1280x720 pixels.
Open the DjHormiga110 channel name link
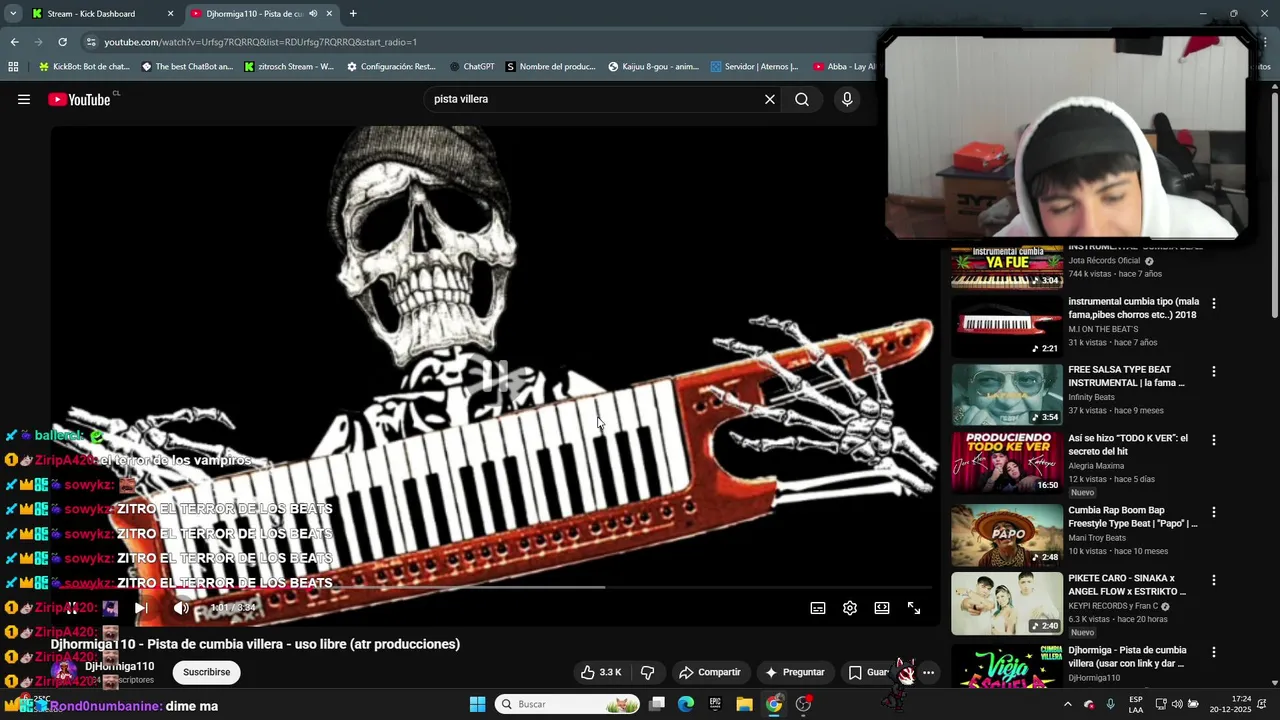point(119,666)
